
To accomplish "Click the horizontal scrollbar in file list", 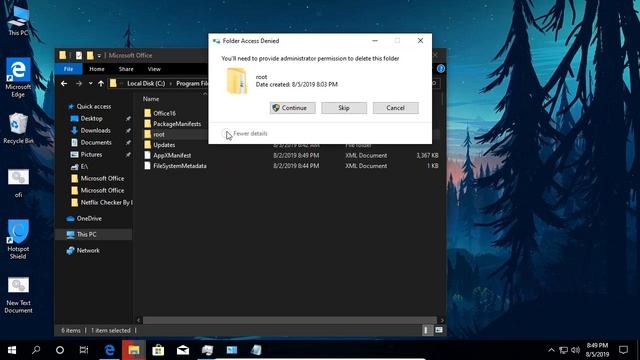I will (289, 320).
